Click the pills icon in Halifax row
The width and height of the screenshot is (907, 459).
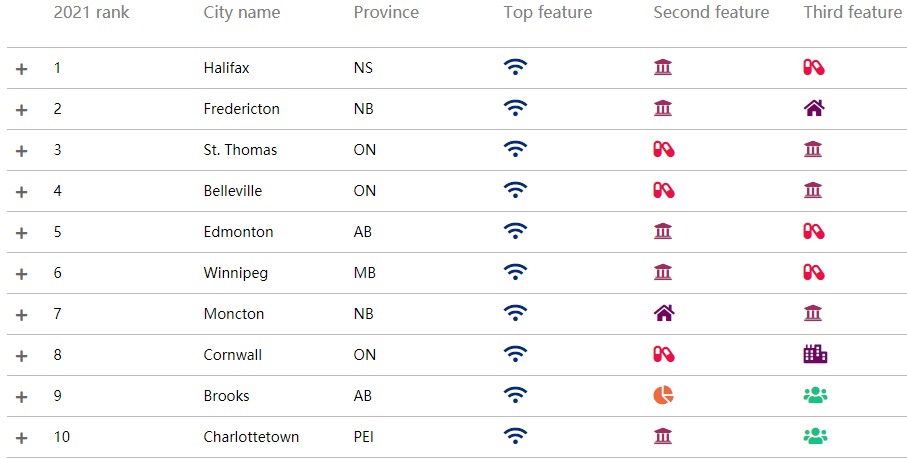pos(814,68)
